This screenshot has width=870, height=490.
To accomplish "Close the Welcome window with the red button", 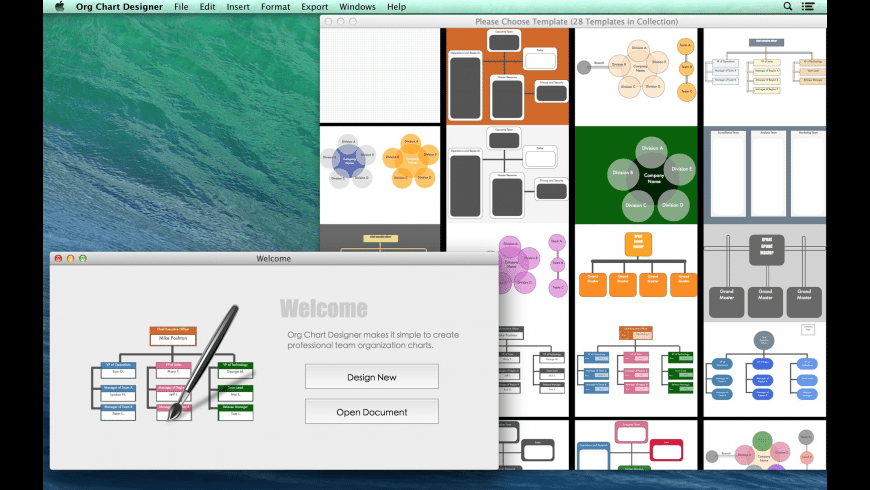I will (58, 259).
